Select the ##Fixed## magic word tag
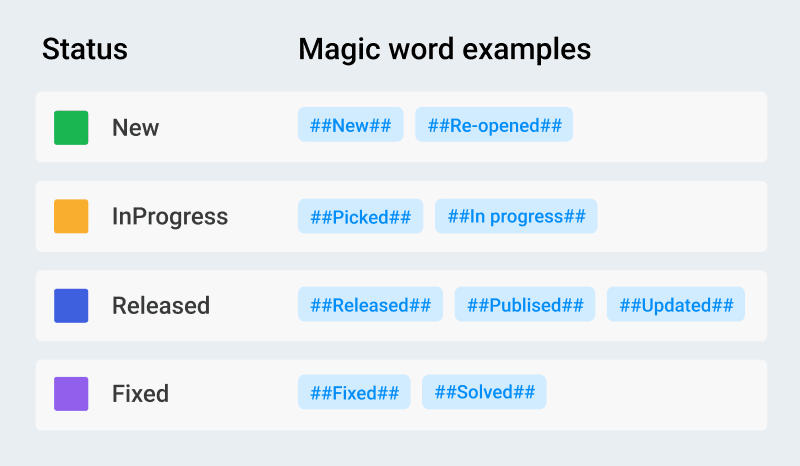Image resolution: width=800 pixels, height=466 pixels. click(x=354, y=393)
